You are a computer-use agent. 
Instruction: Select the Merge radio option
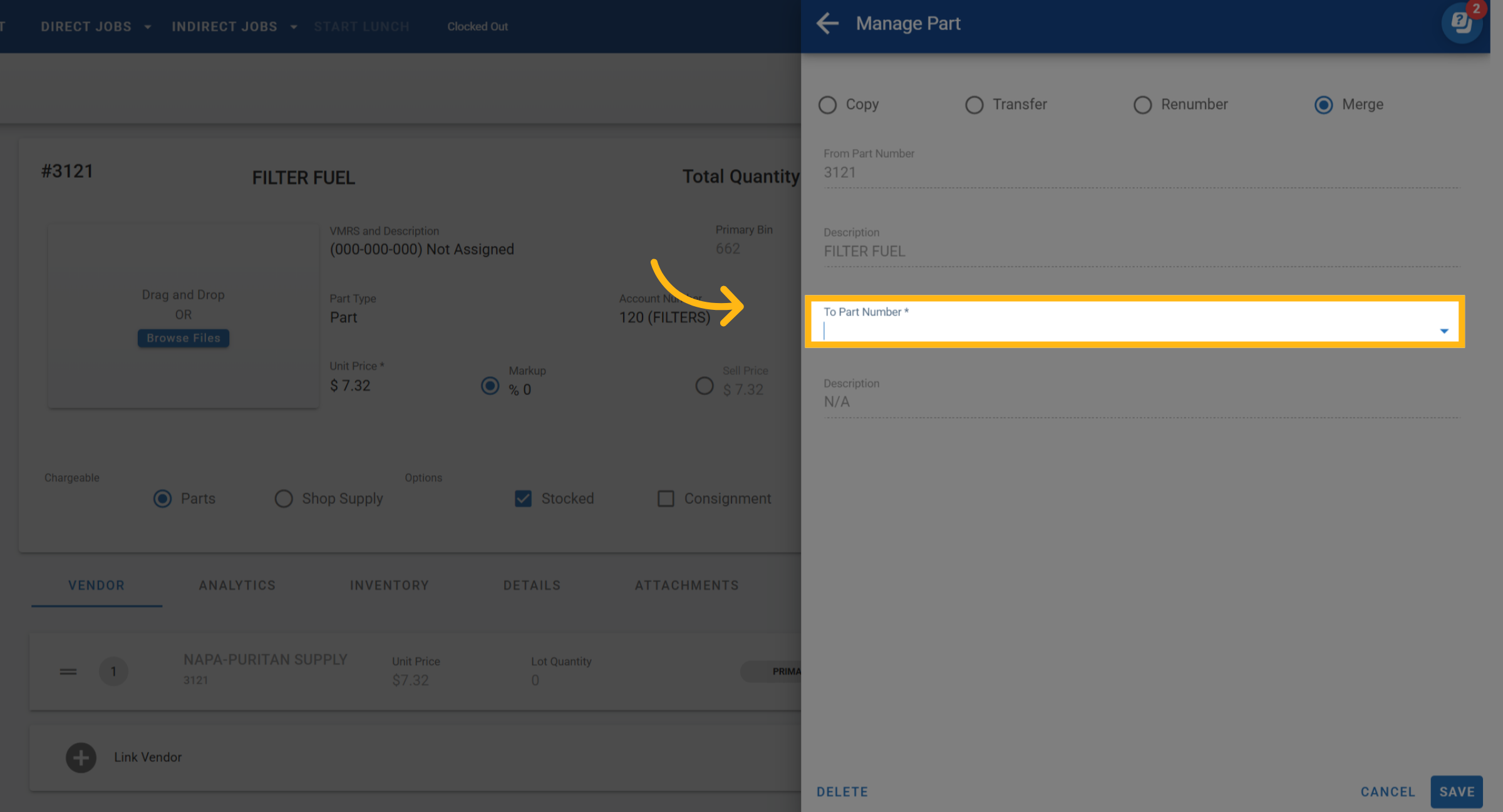click(x=1324, y=105)
